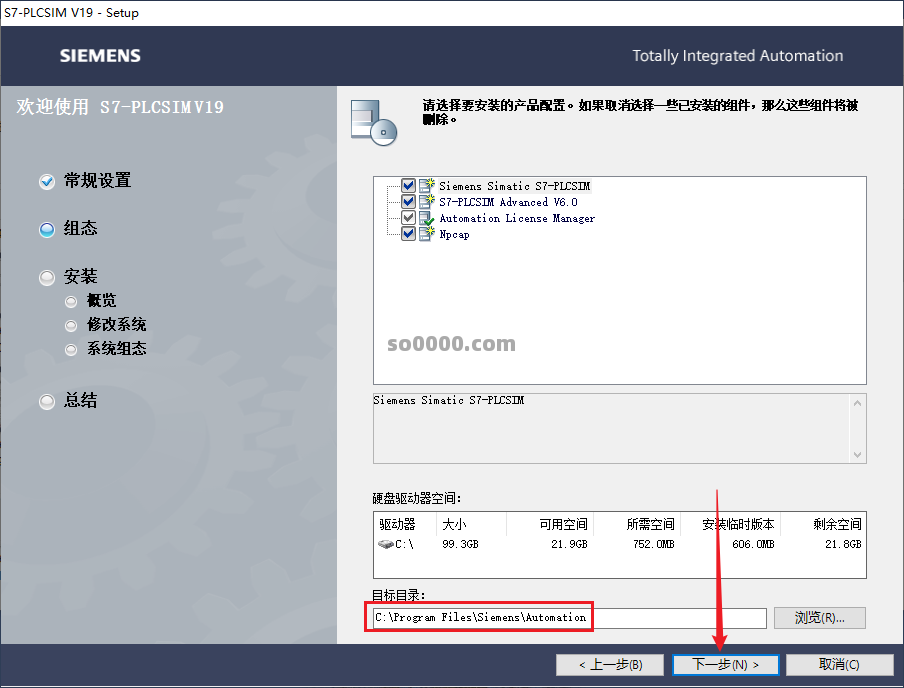The image size is (904, 688).
Task: Click the 剩余空间 column header
Action: tap(823, 524)
